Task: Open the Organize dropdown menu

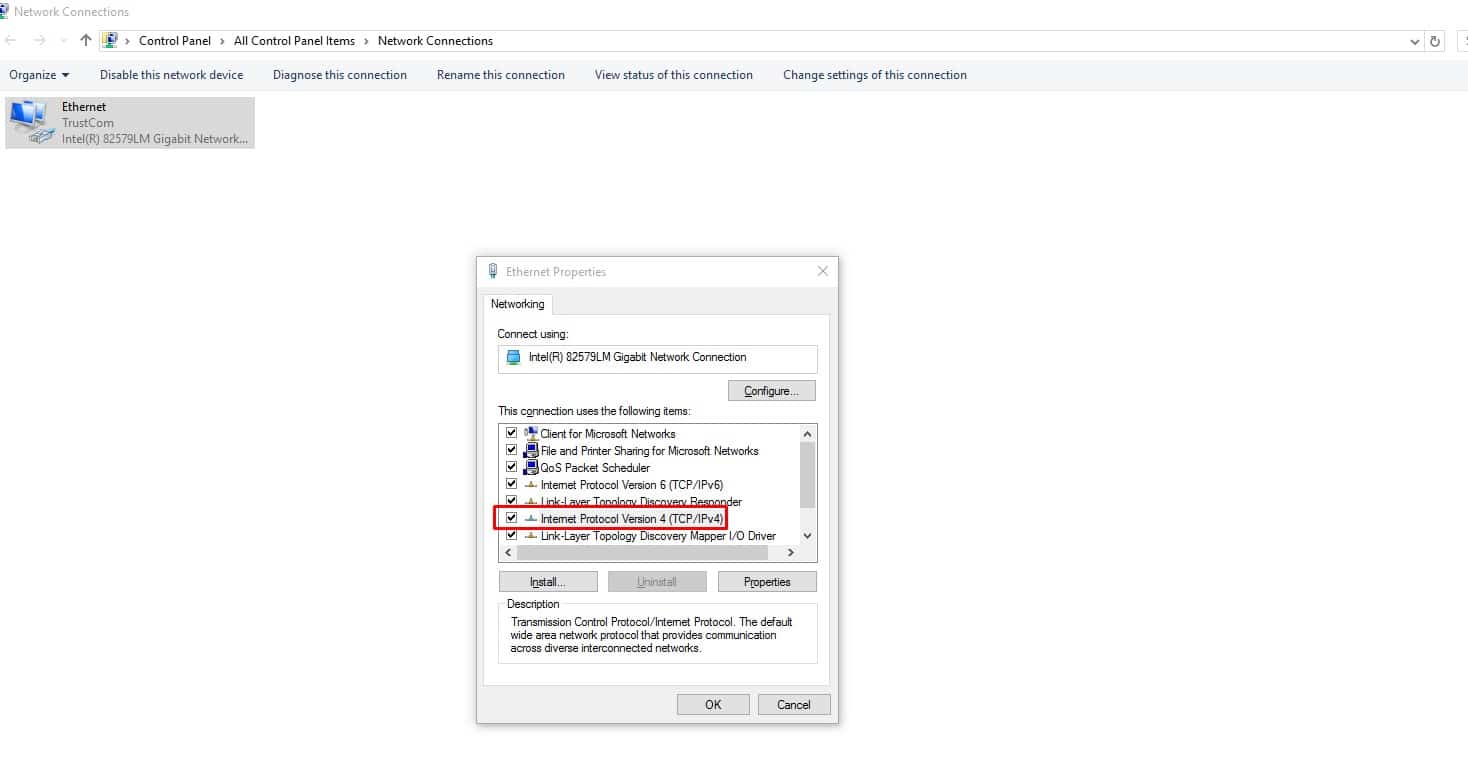Action: pos(39,75)
